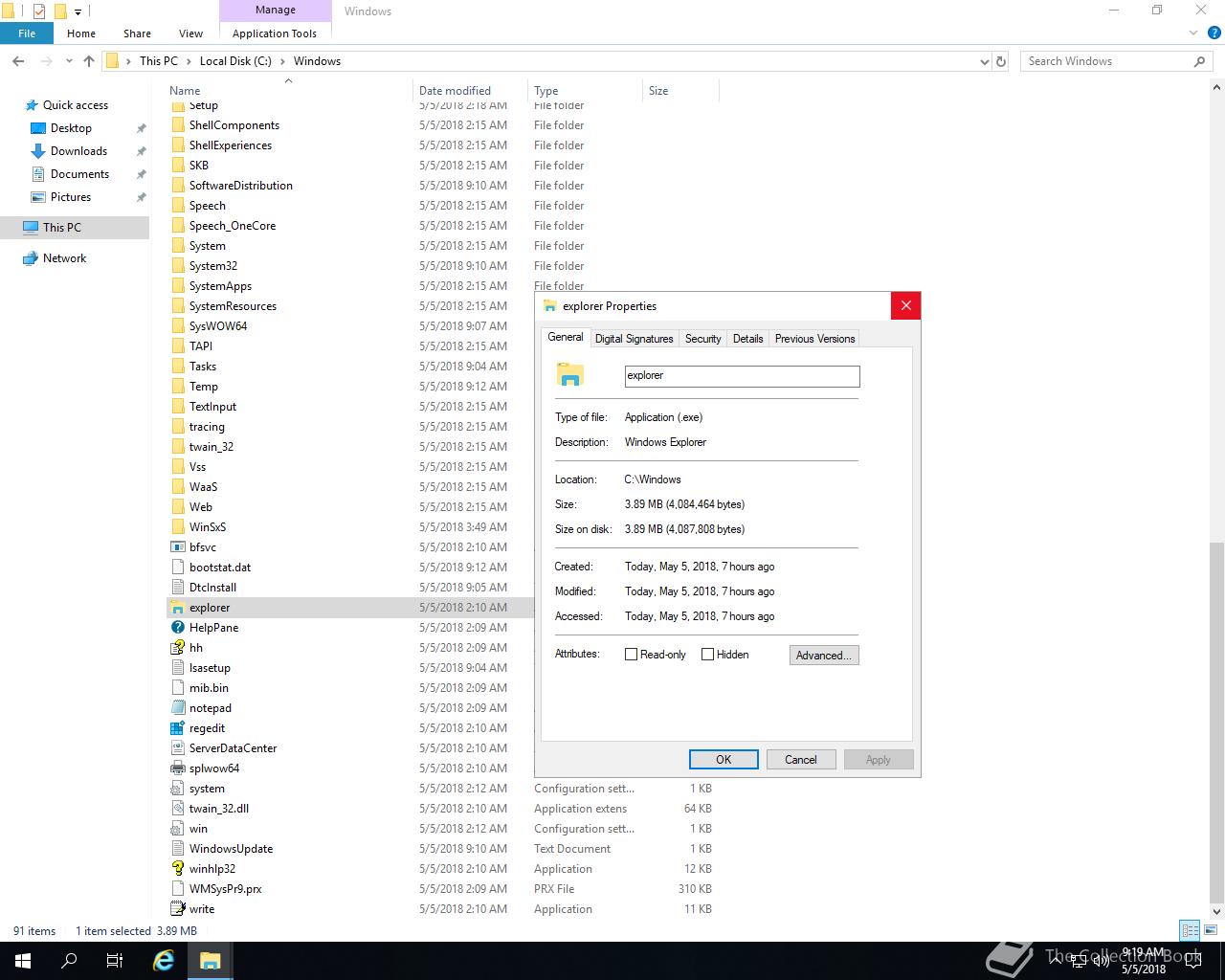The width and height of the screenshot is (1225, 980).
Task: Click Cancel in explorer Properties
Action: click(801, 760)
